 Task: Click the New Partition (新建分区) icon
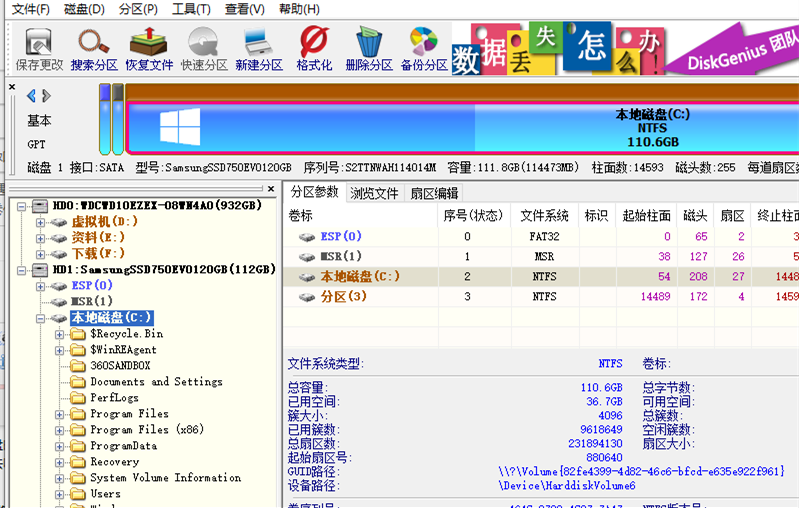tap(258, 49)
